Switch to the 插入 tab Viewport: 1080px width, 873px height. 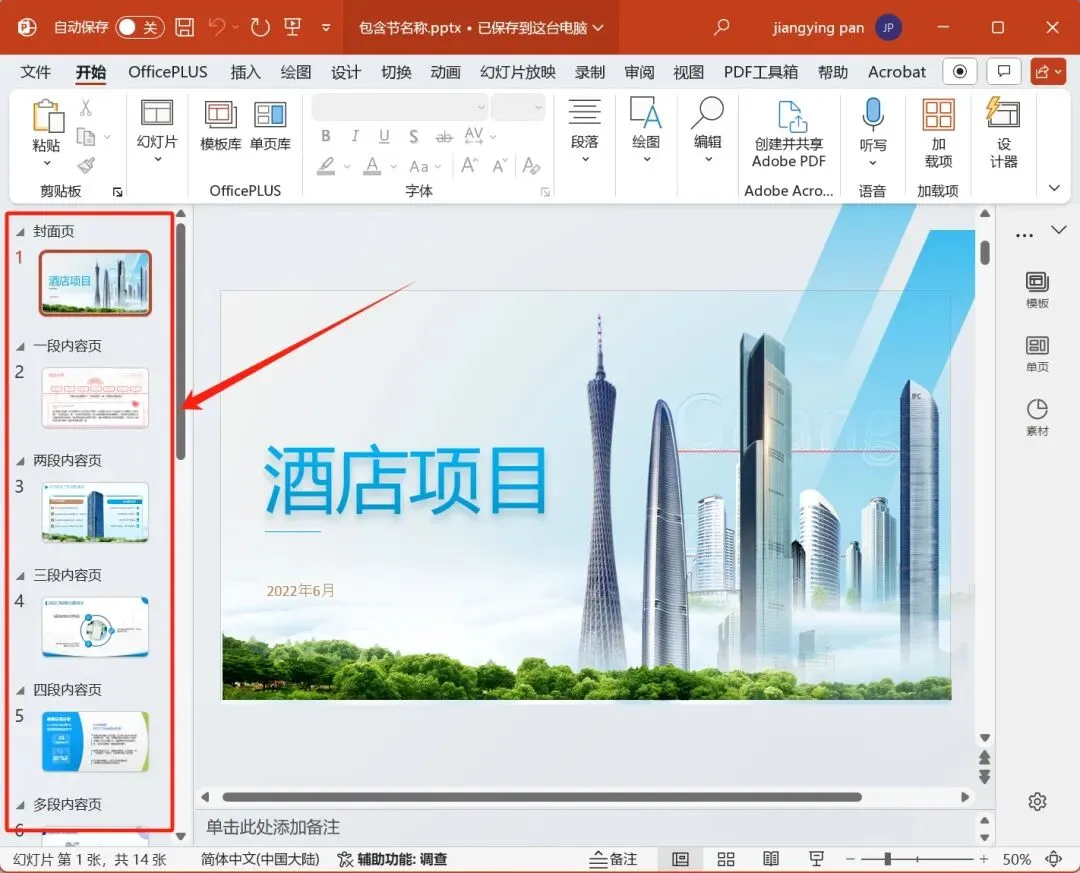[245, 72]
